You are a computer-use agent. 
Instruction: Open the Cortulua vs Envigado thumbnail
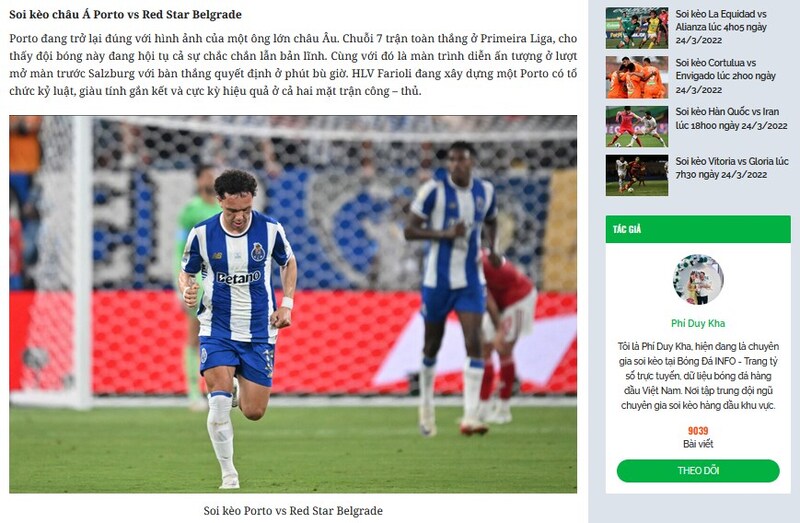(x=637, y=77)
